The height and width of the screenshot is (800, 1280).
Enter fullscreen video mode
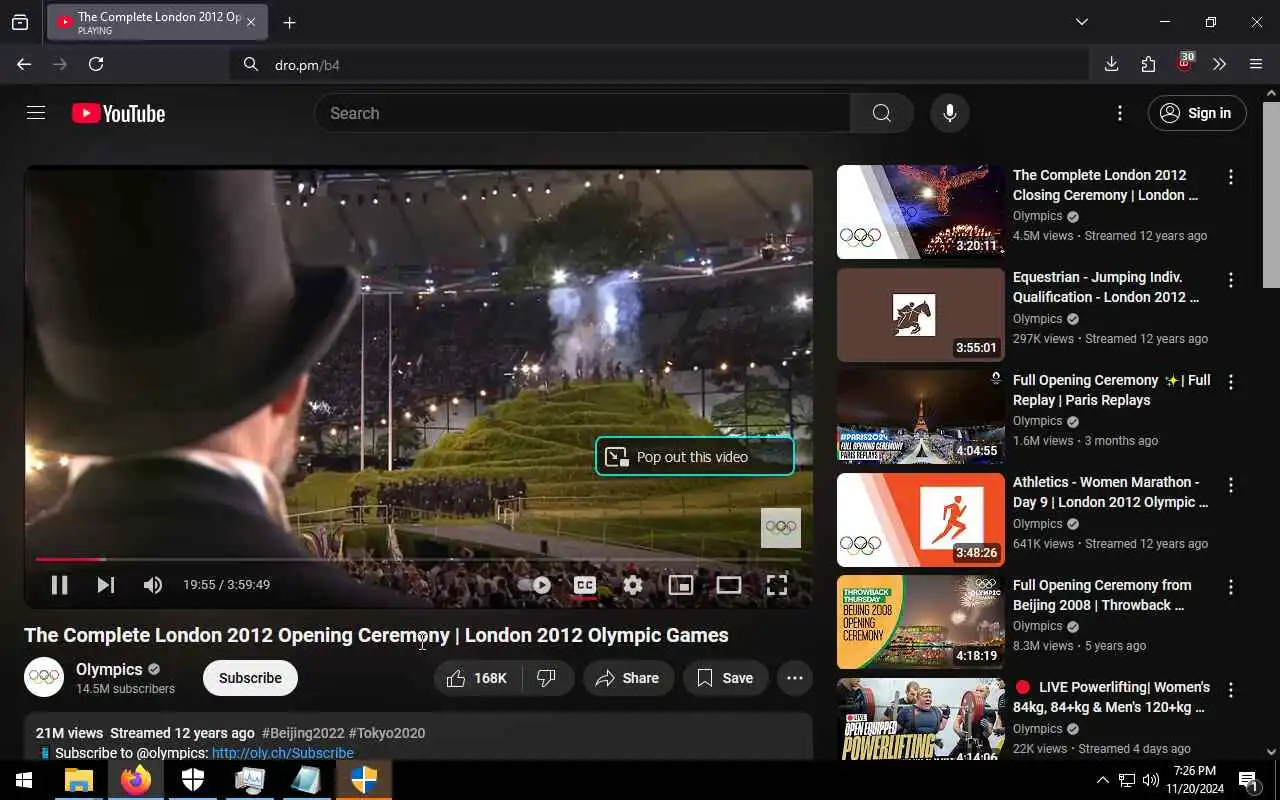coord(777,585)
